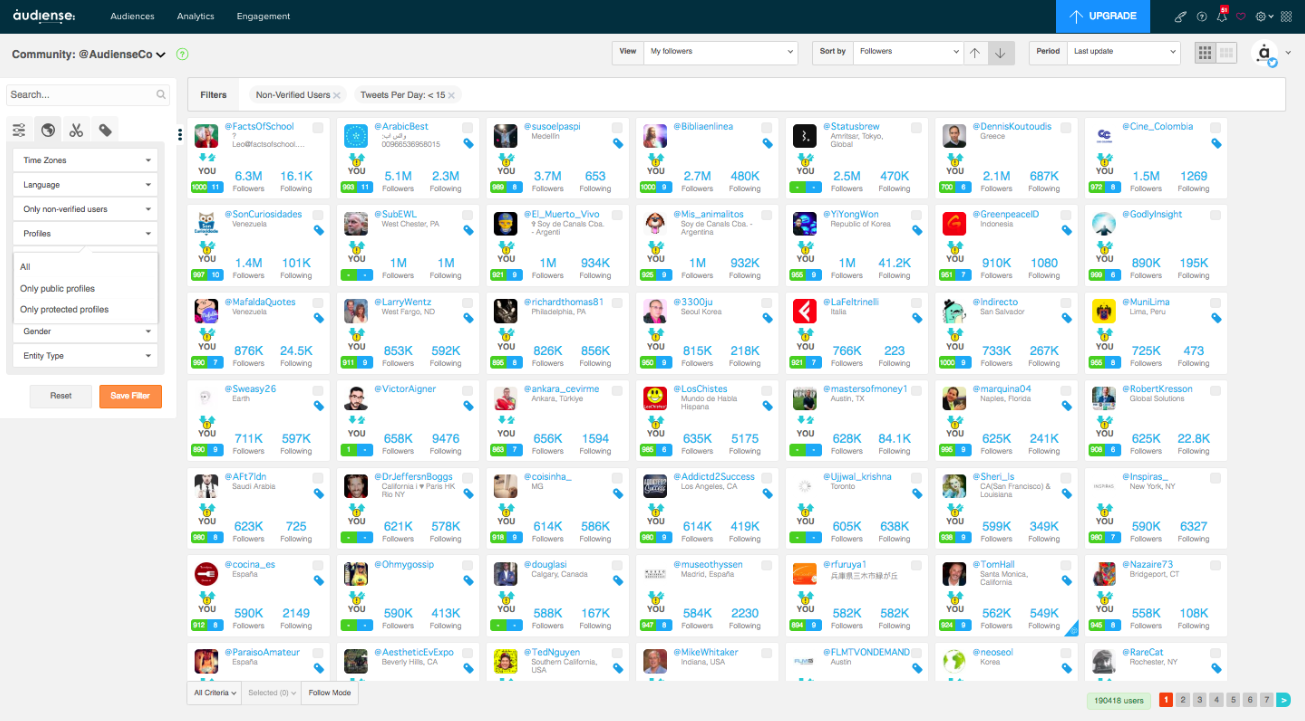This screenshot has height=721, width=1305.
Task: Click tag icon on @LaFeltrinelli card
Action: coord(917,318)
